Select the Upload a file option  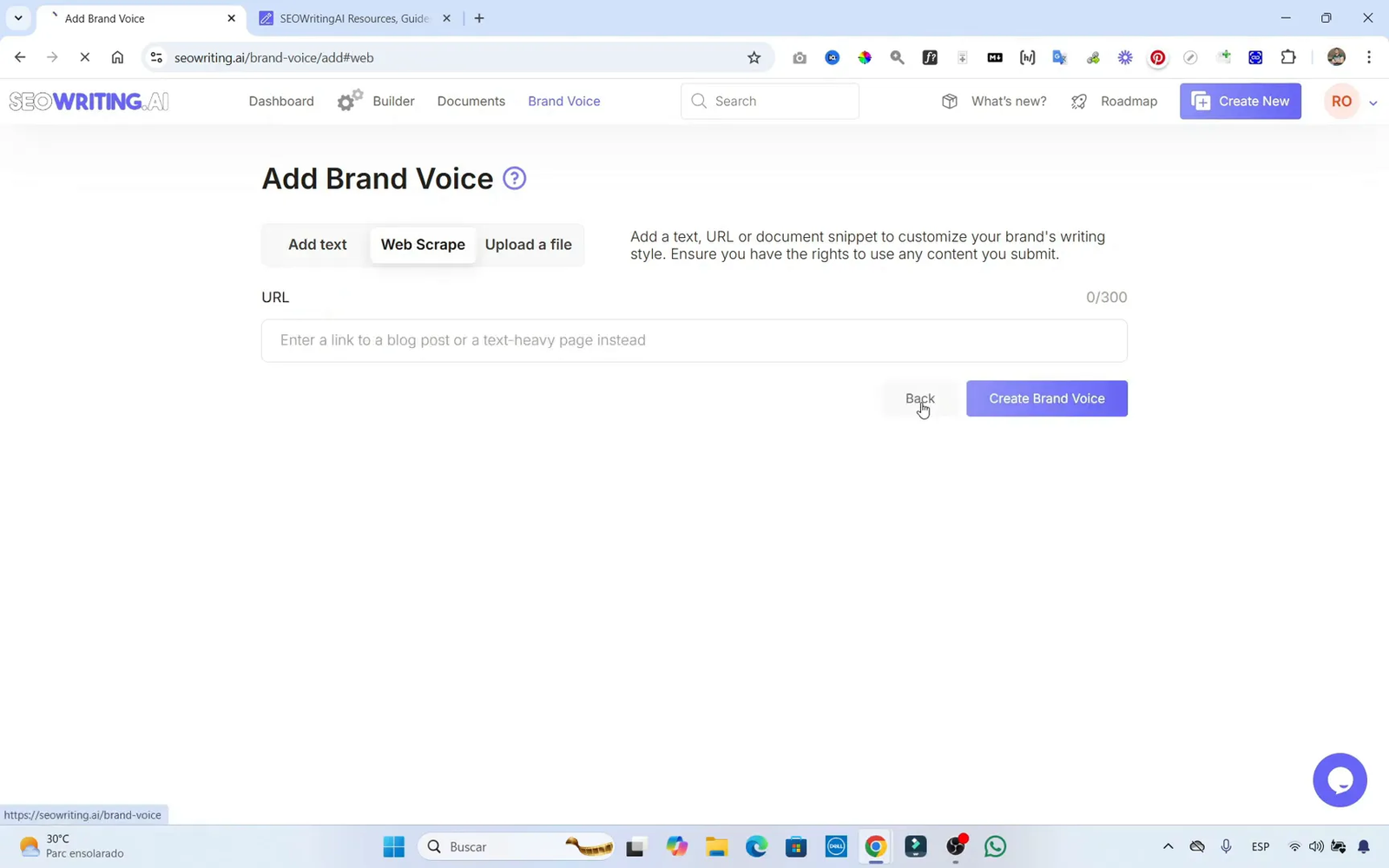(528, 245)
